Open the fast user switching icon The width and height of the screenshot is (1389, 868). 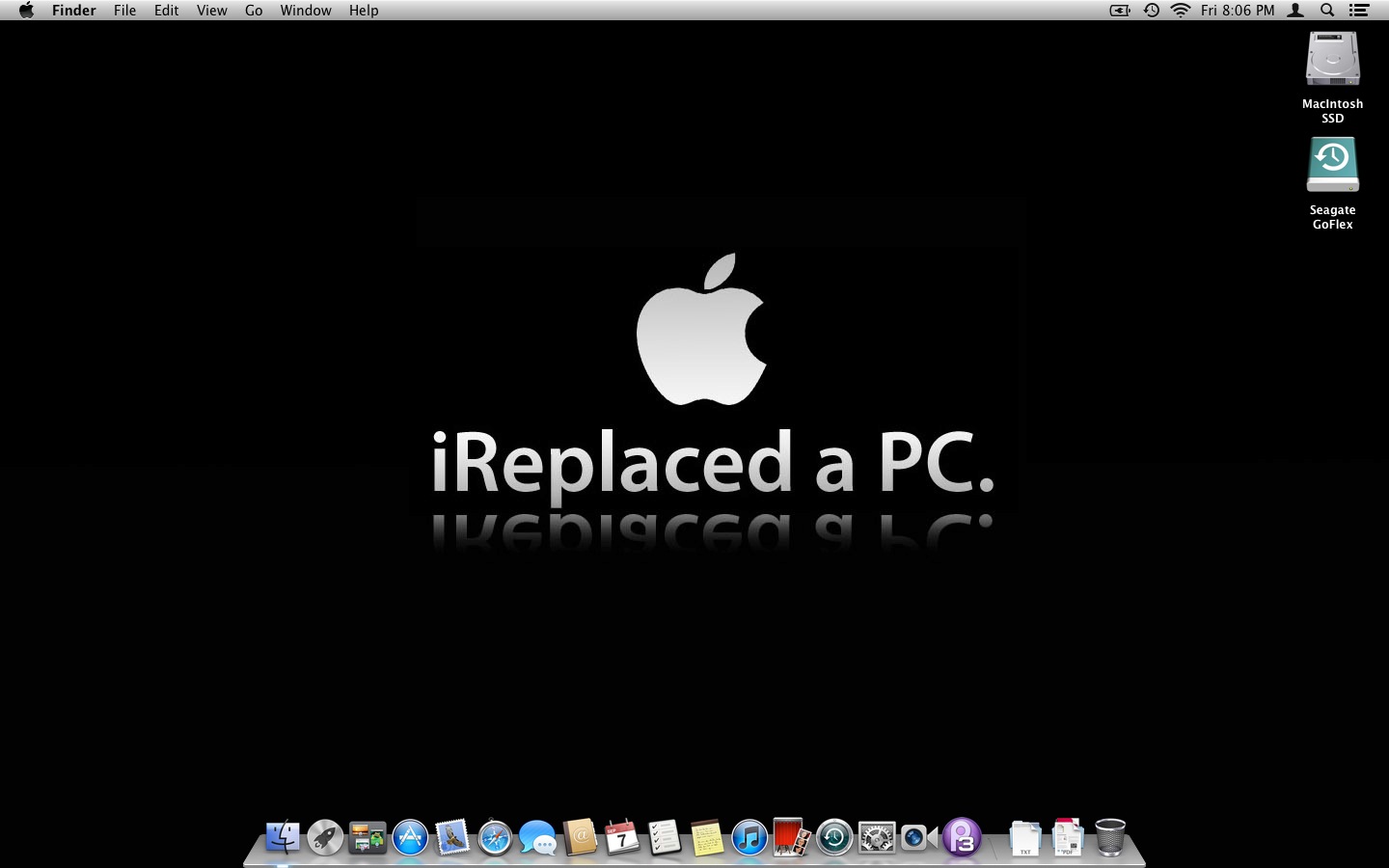[1296, 11]
